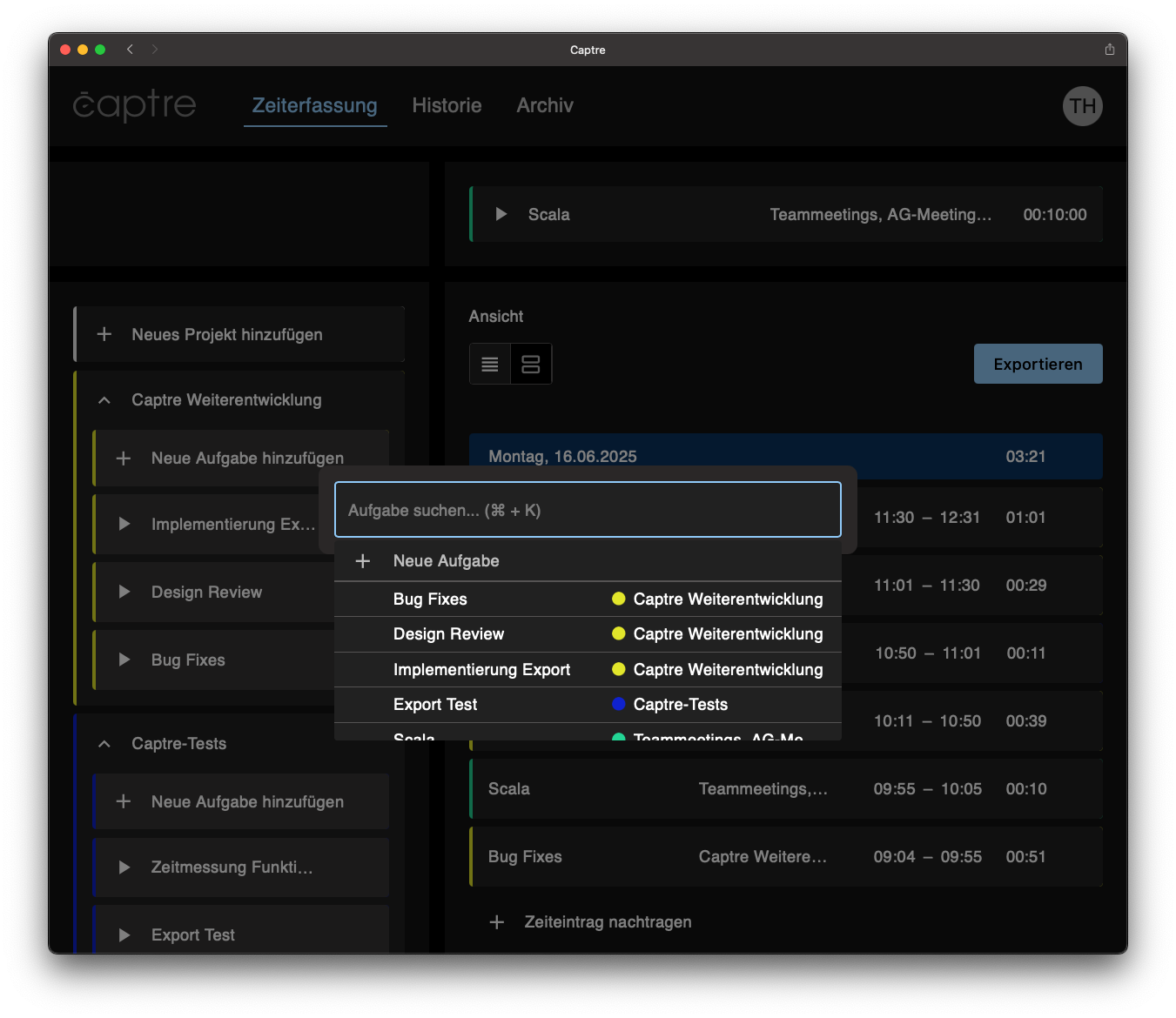Switch to compact list view
The width and height of the screenshot is (1176, 1018).
(490, 364)
